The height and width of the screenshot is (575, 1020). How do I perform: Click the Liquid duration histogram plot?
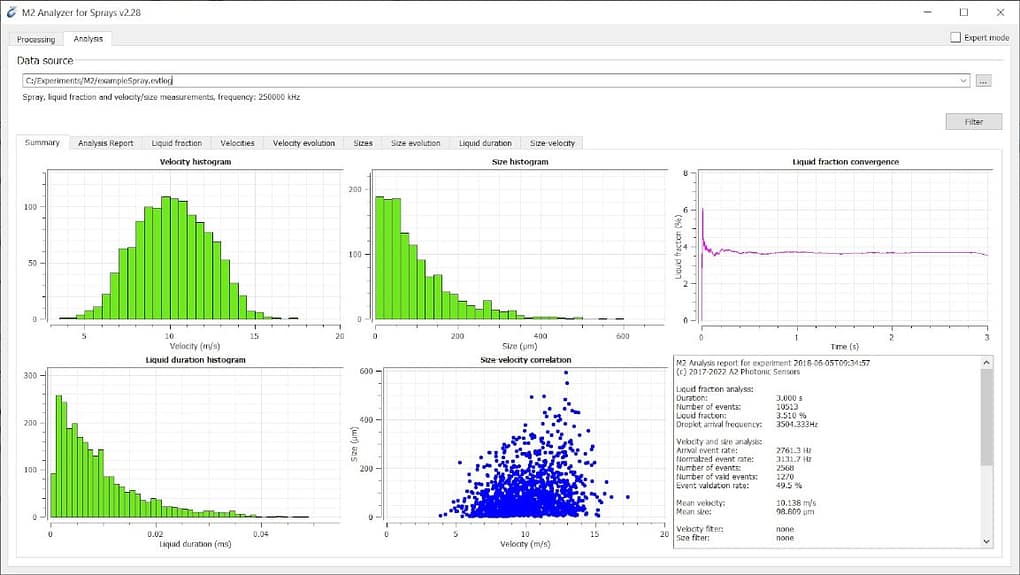pos(195,444)
